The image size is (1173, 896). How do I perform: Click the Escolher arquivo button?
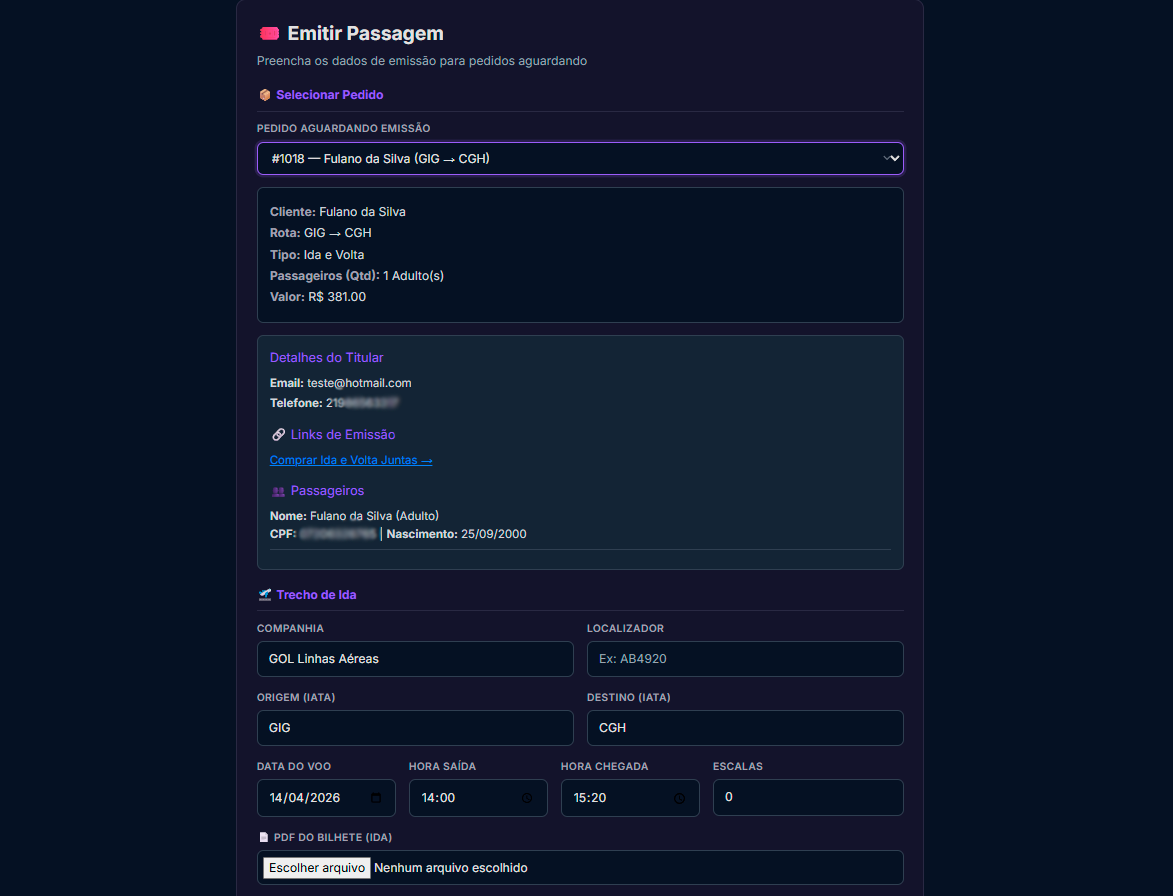tap(317, 868)
